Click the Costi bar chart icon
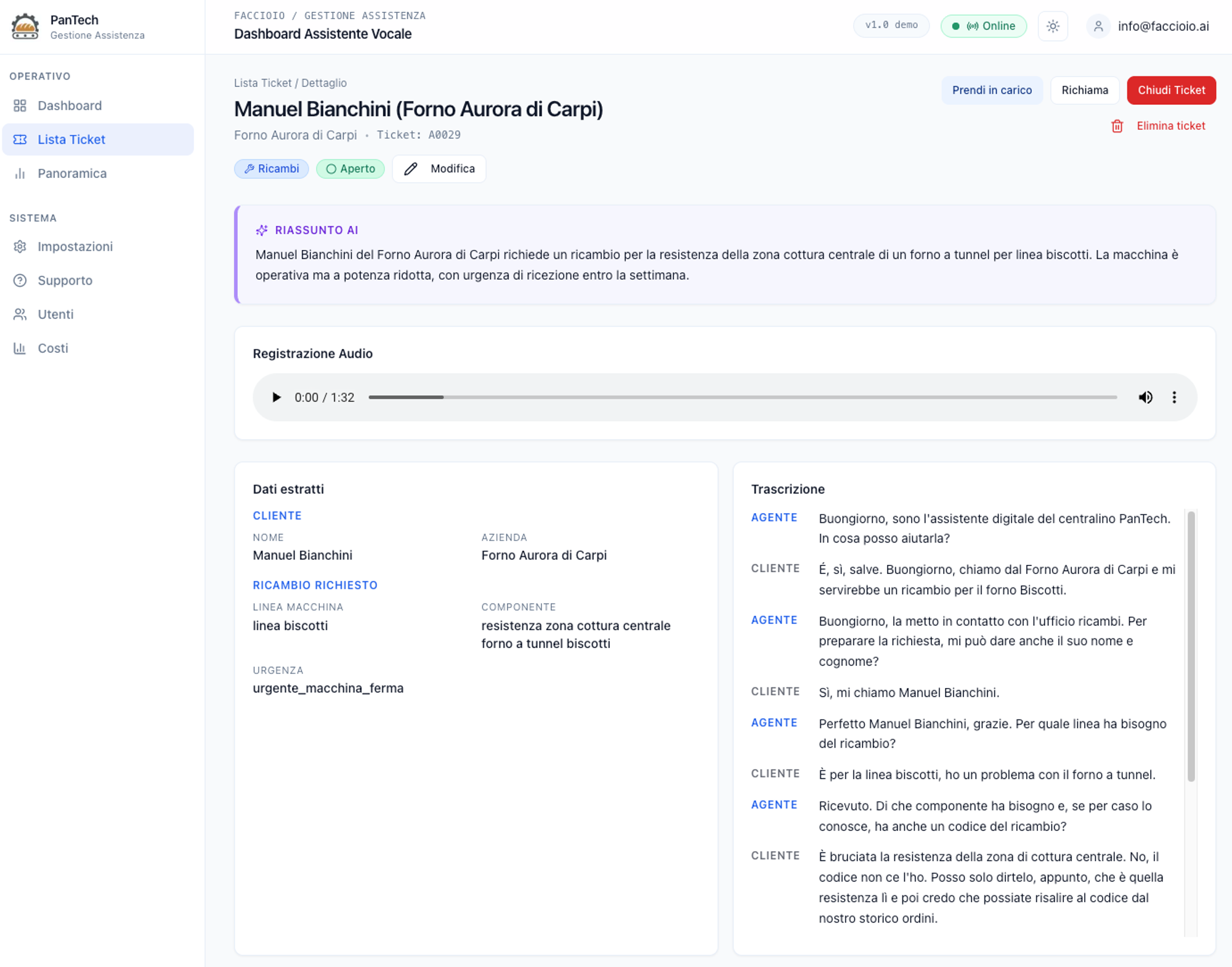The height and width of the screenshot is (967, 1232). [20, 348]
